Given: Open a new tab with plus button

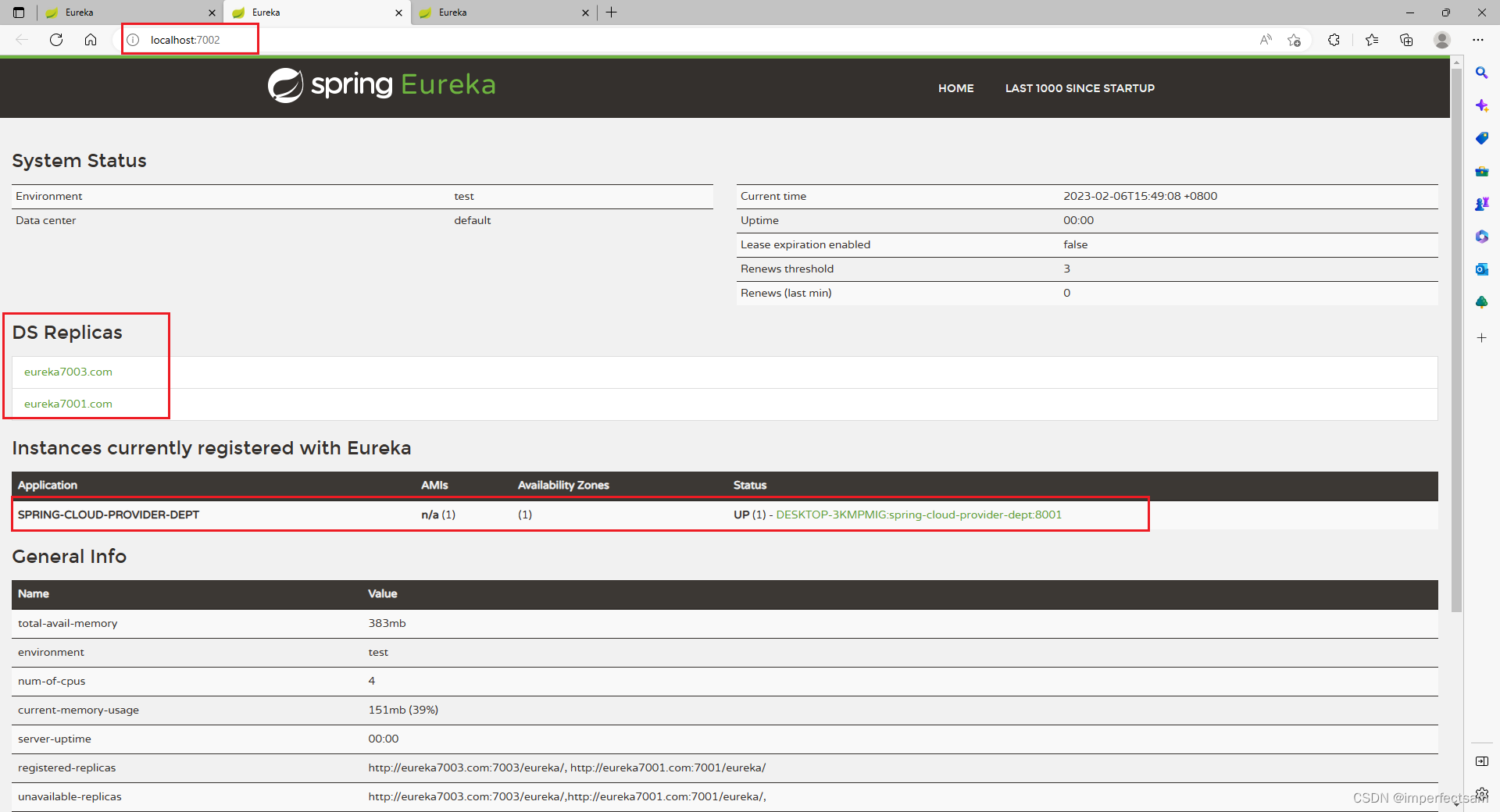Looking at the screenshot, I should coord(612,12).
